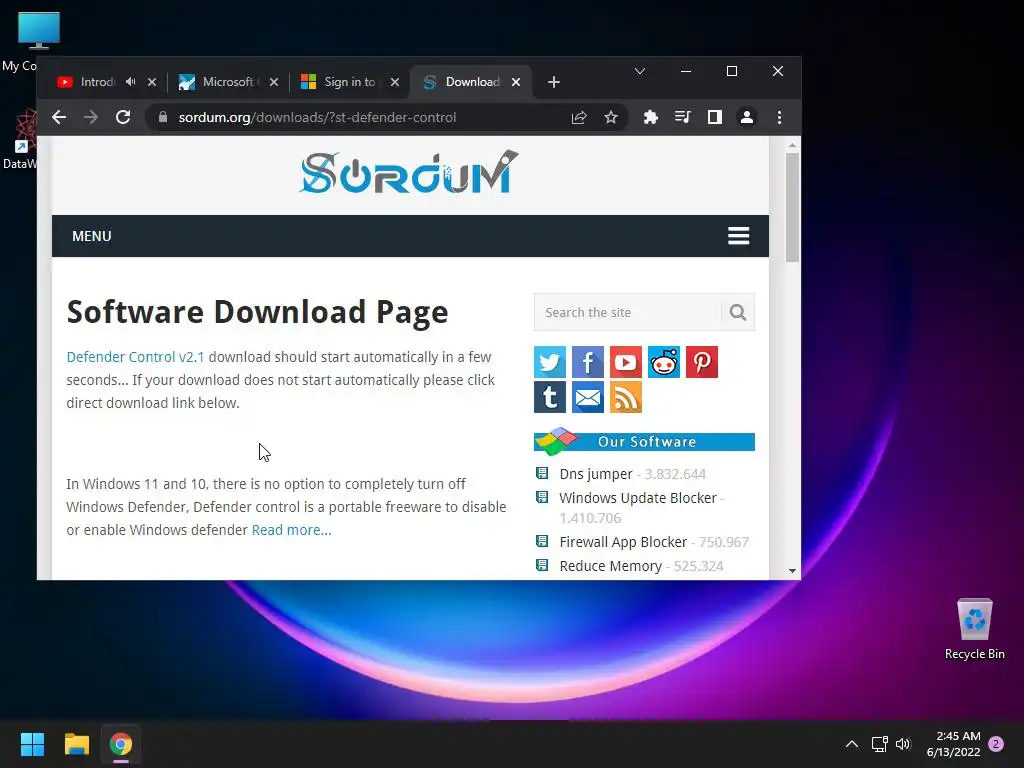Expand the MENU navigation bar
The height and width of the screenshot is (768, 1024).
[x=410, y=236]
